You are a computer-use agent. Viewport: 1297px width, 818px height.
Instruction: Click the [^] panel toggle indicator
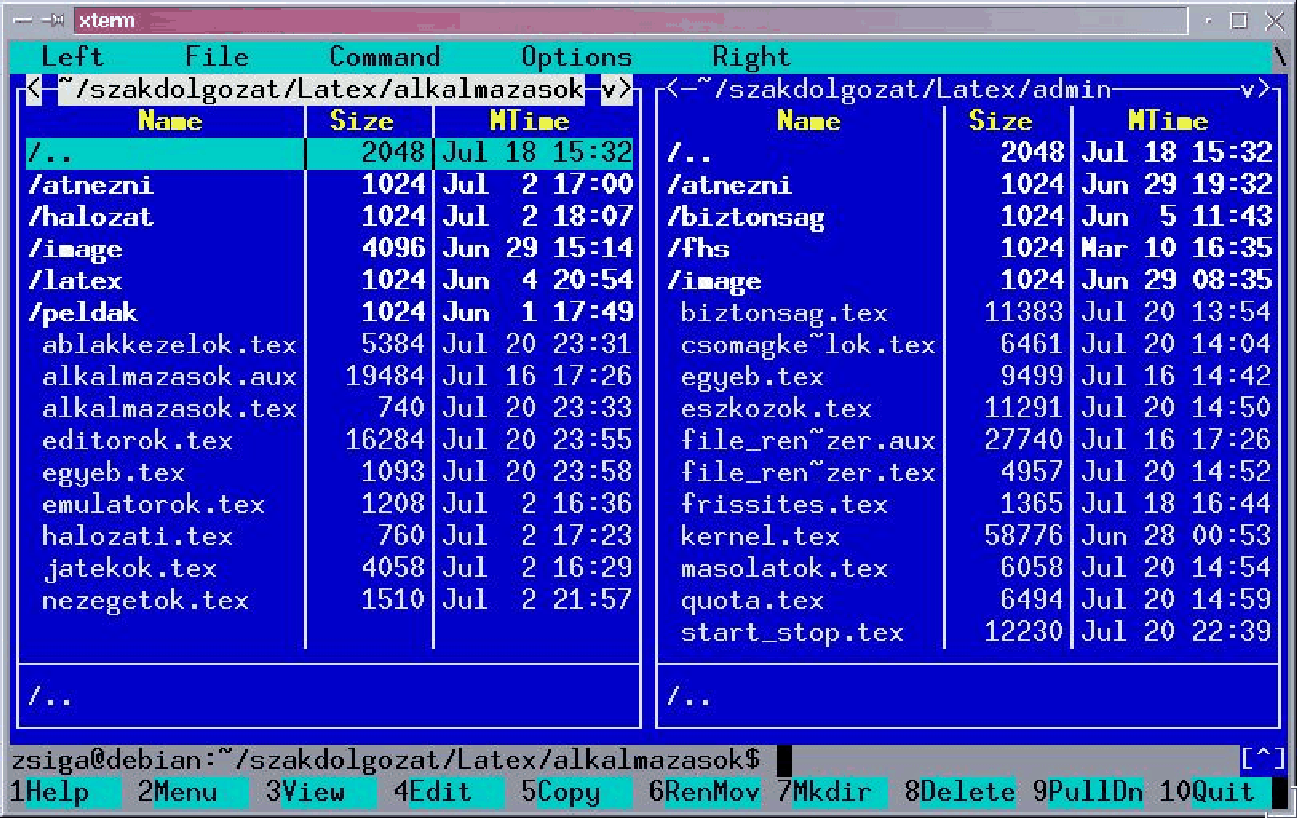[x=1262, y=759]
